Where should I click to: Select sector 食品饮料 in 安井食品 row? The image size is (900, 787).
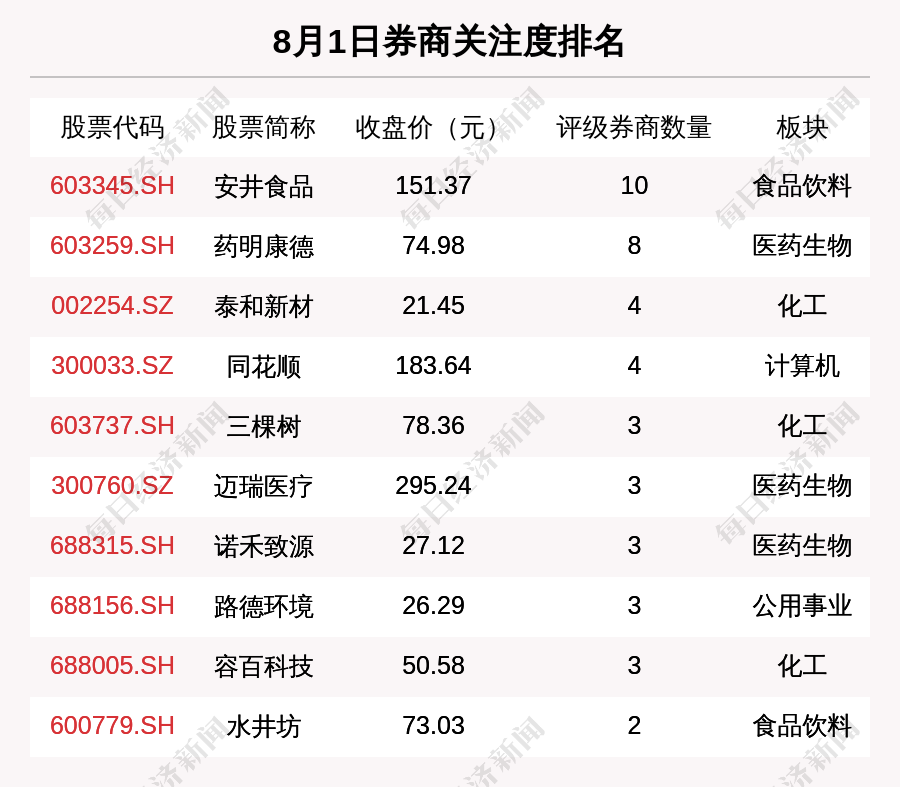coord(802,187)
